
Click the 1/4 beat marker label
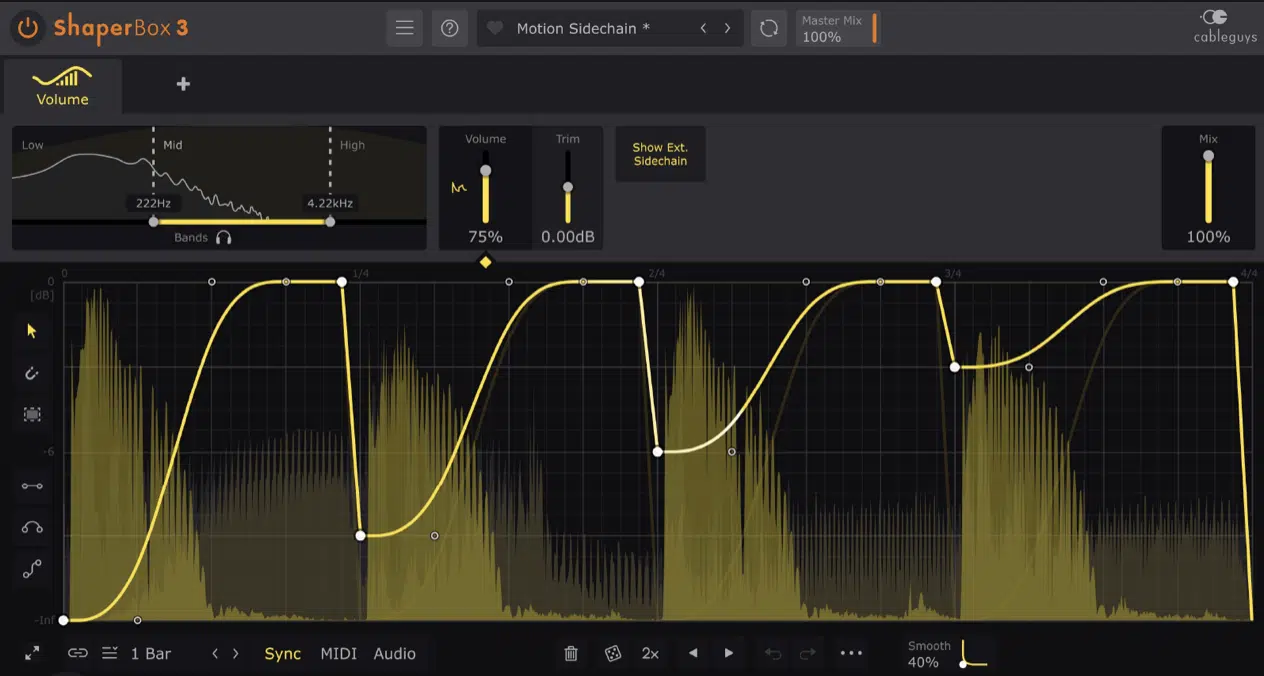pyautogui.click(x=361, y=273)
